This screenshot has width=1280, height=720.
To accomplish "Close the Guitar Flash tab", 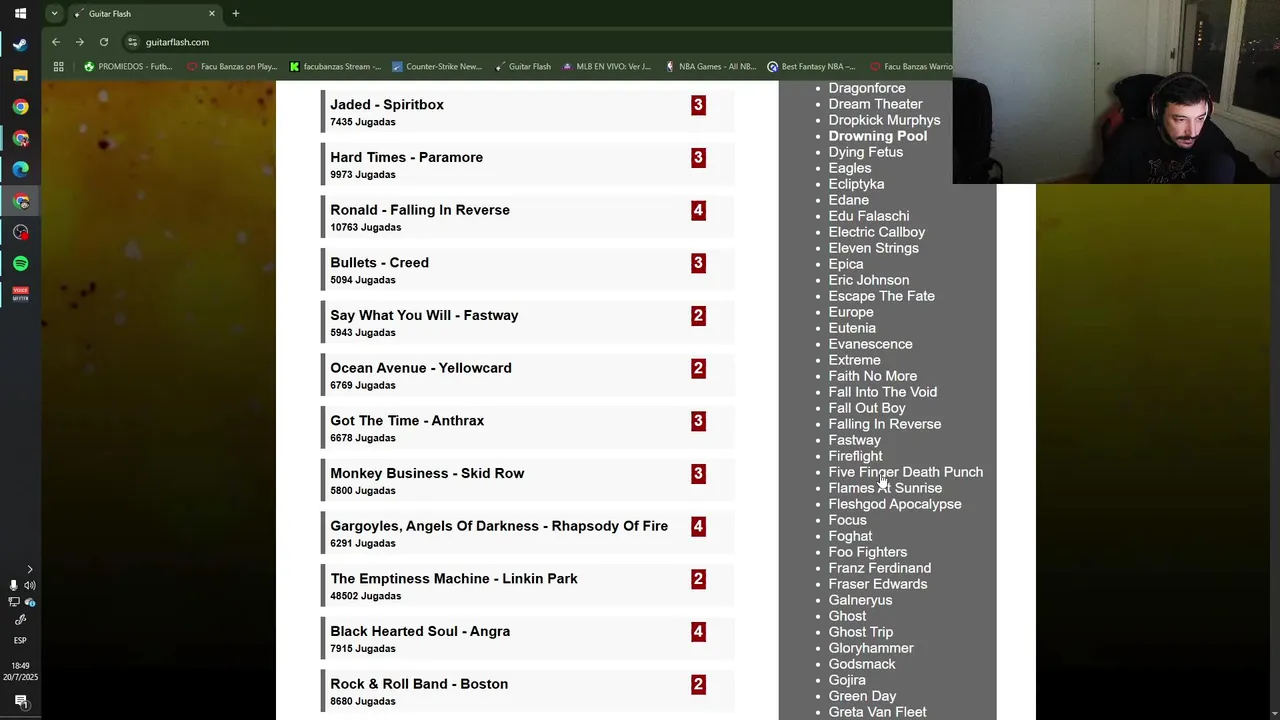I will pos(212,14).
